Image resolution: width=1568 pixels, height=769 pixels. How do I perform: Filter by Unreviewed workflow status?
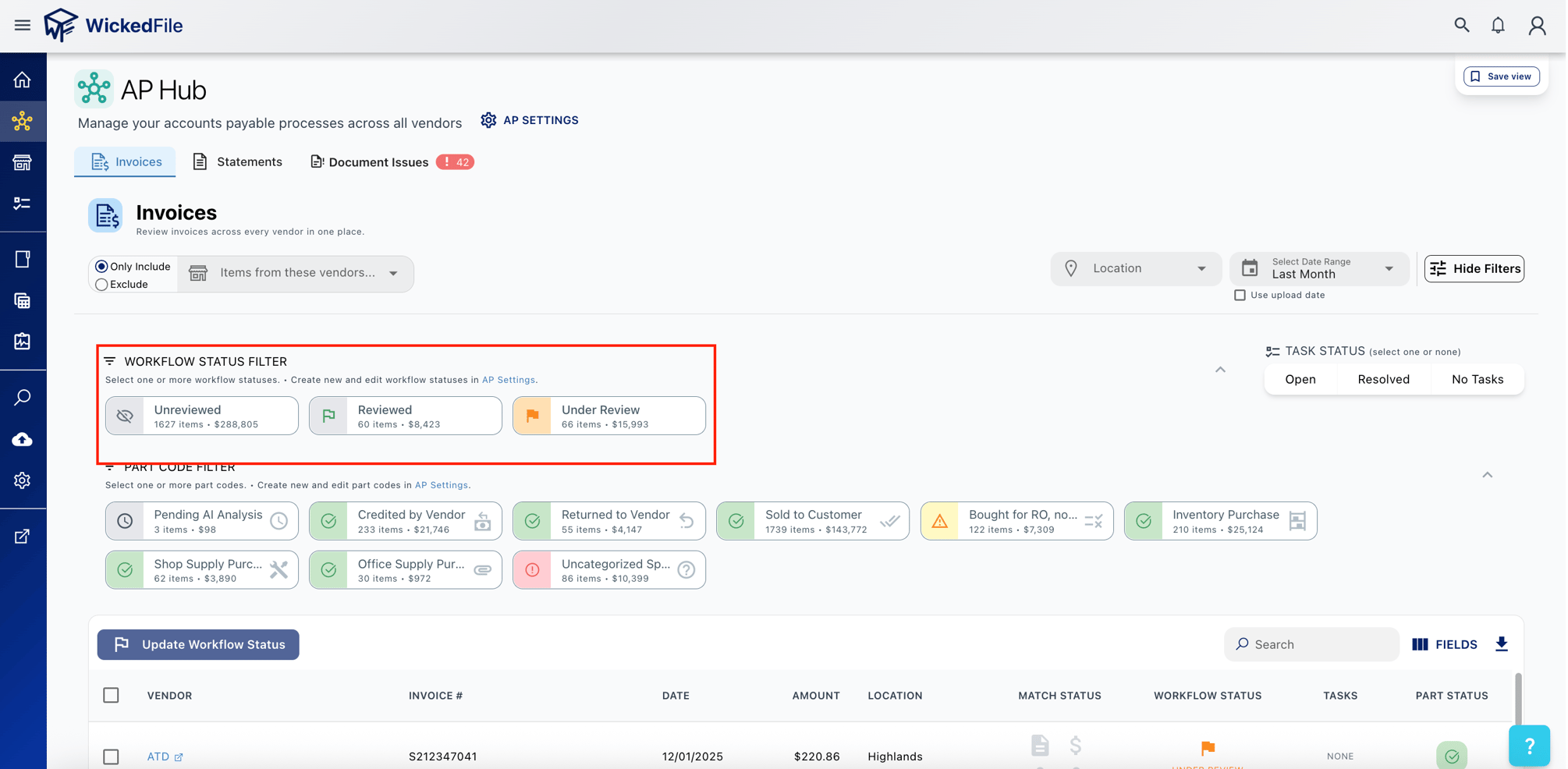[202, 416]
